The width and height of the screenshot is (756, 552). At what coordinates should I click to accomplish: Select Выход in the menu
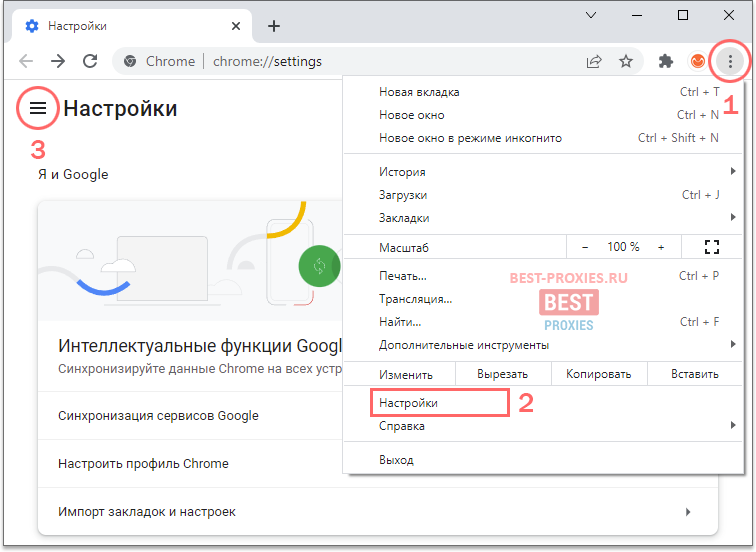[x=543, y=460]
